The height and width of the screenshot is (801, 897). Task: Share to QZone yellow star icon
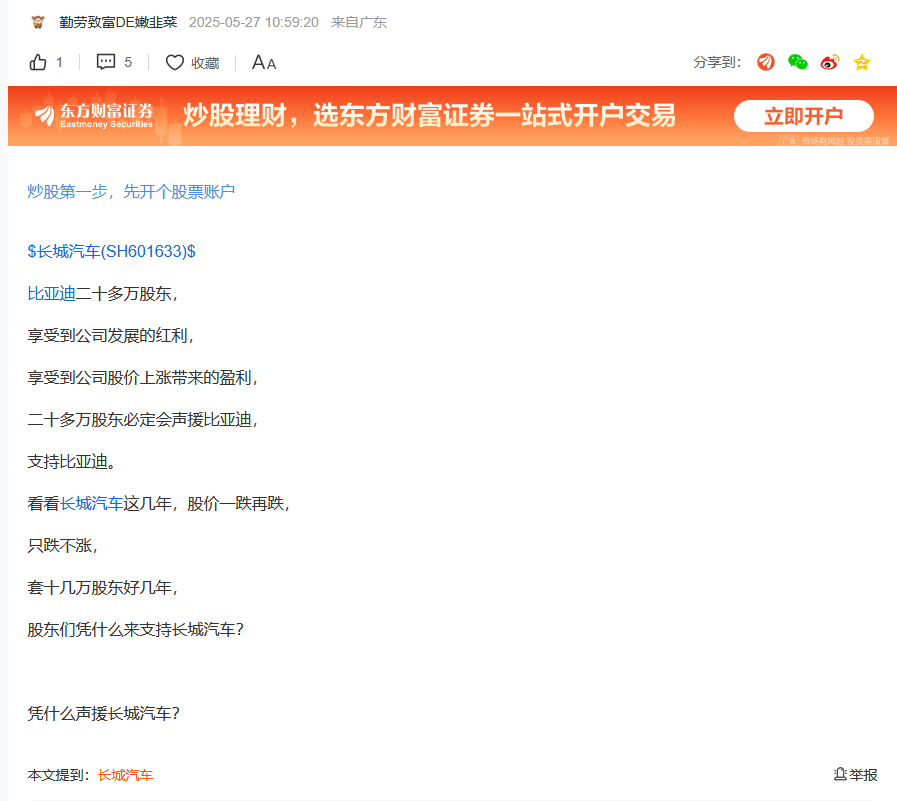point(862,62)
